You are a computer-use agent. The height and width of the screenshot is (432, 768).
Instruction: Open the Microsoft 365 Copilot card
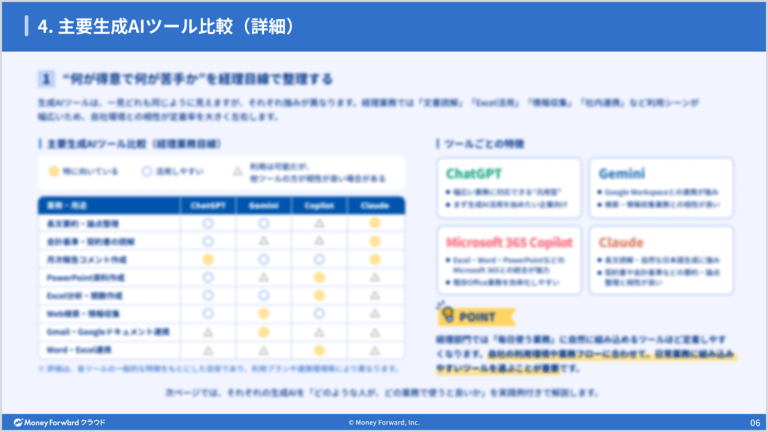point(509,260)
